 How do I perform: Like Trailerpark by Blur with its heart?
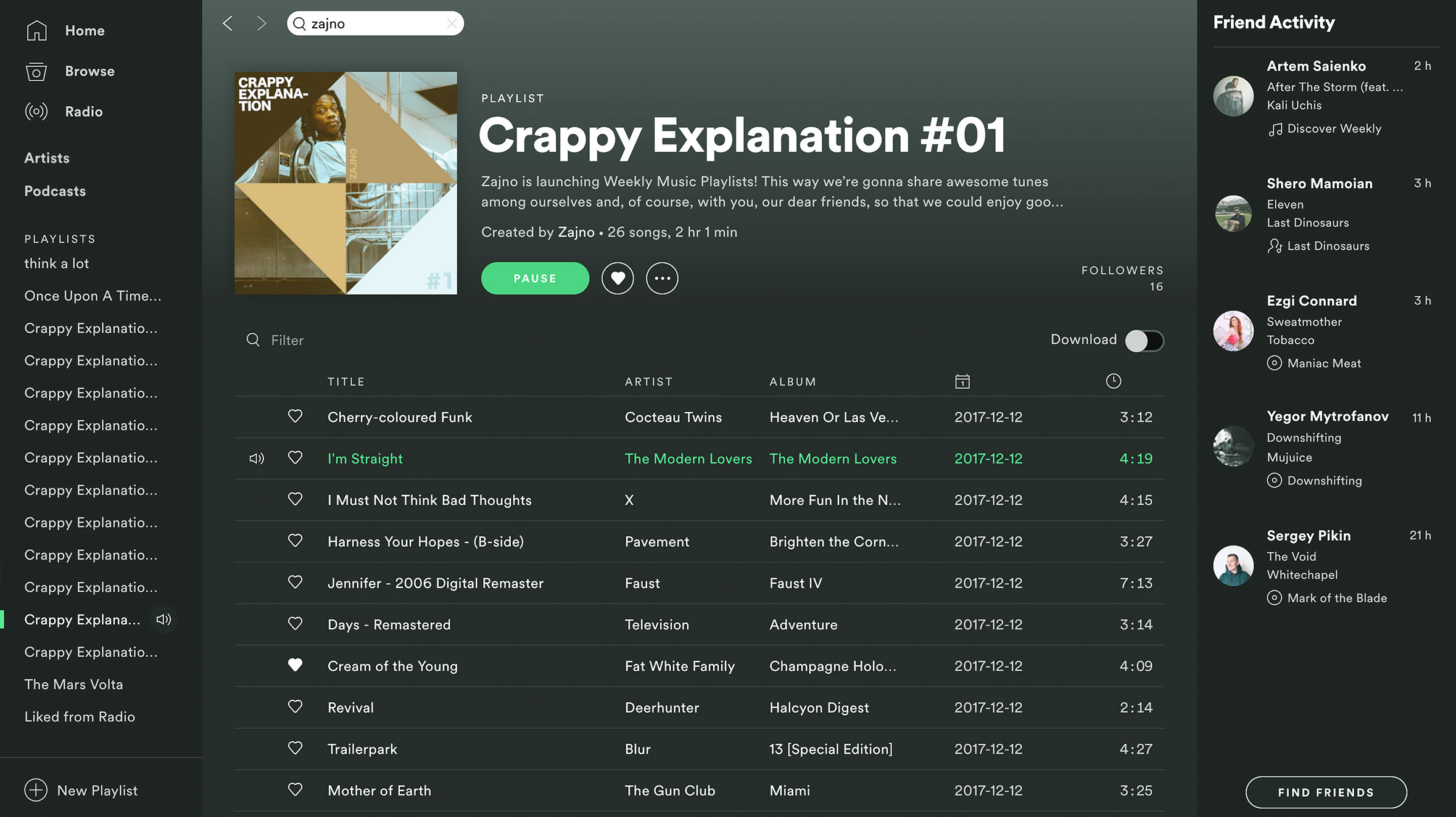tap(296, 748)
